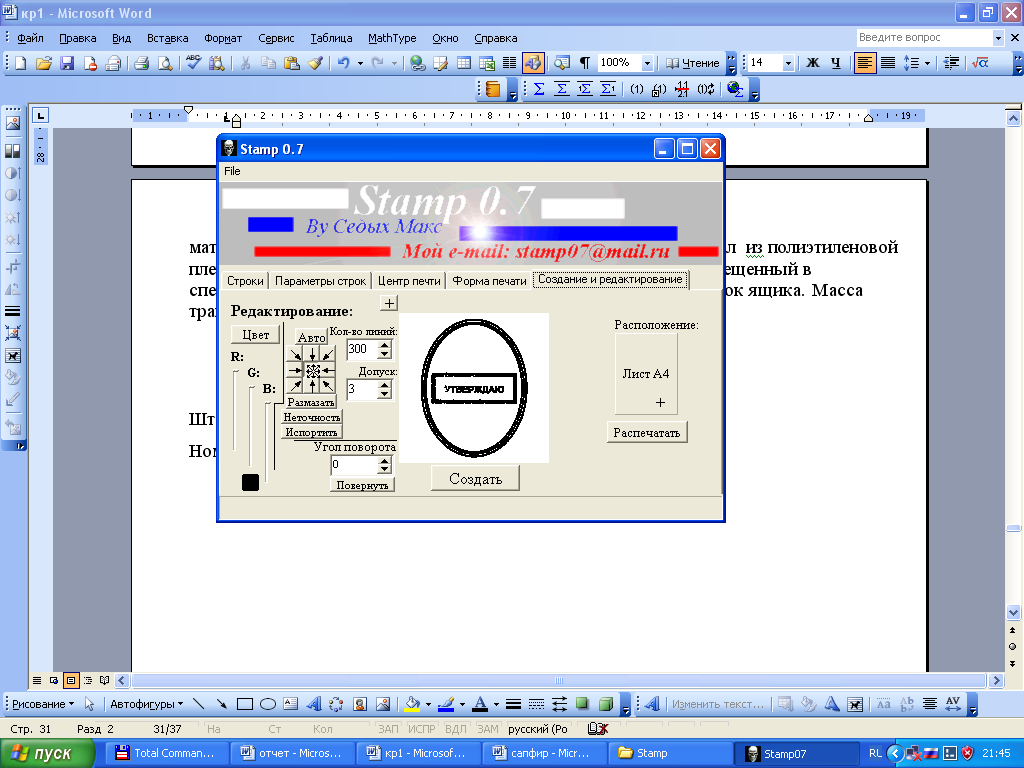Viewport: 1024px width, 768px height.
Task: Switch to the Строки tab
Action: pyautogui.click(x=245, y=281)
